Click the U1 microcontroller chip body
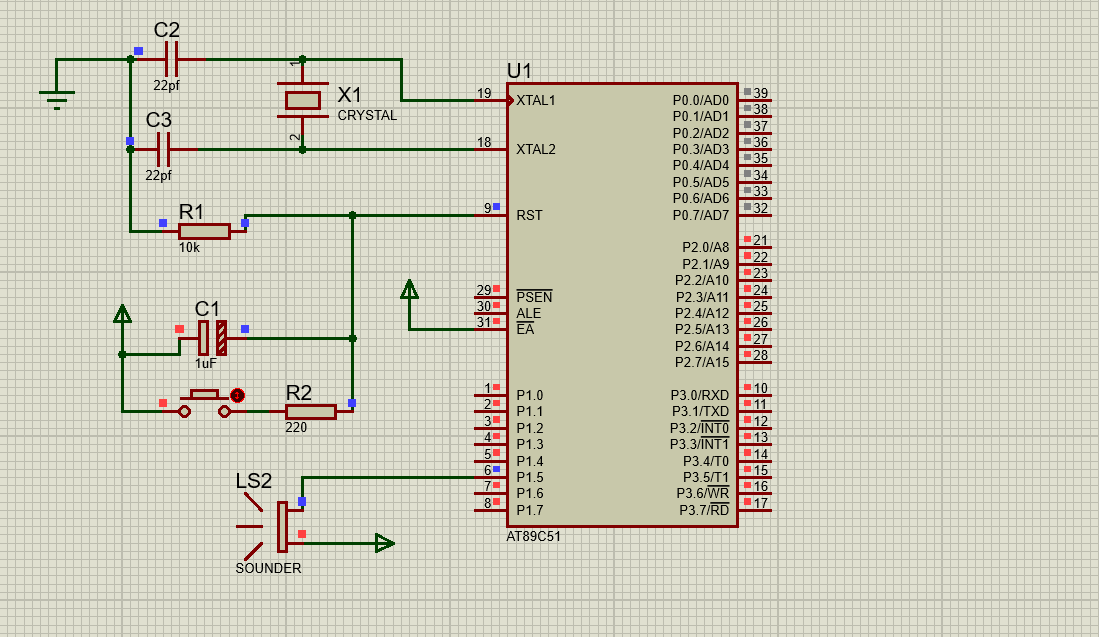Viewport: 1099px width, 637px height. click(622, 305)
